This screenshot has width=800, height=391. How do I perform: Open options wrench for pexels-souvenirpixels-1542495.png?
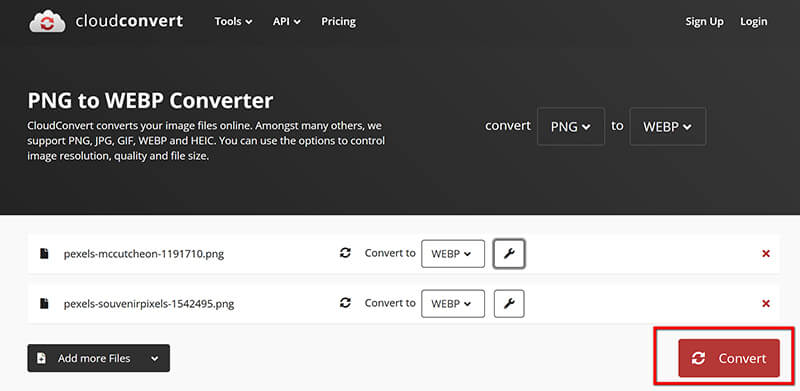pyautogui.click(x=509, y=304)
